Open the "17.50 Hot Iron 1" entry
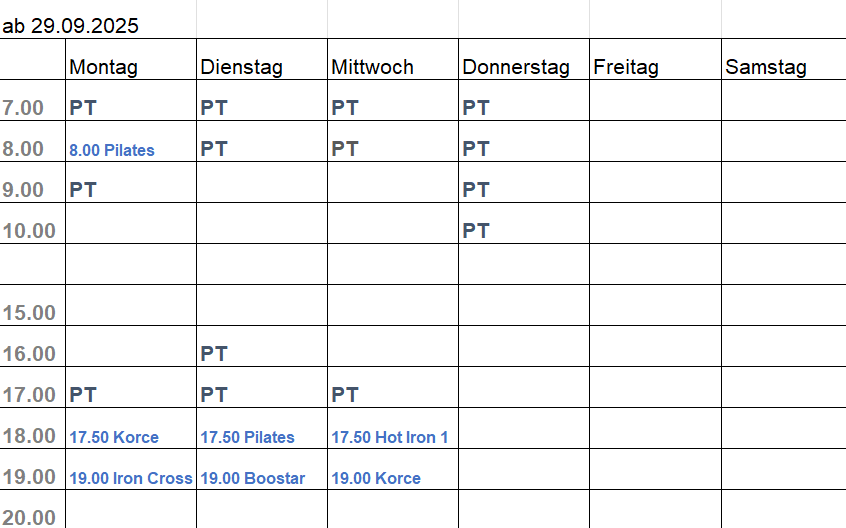846x528 pixels. point(390,437)
